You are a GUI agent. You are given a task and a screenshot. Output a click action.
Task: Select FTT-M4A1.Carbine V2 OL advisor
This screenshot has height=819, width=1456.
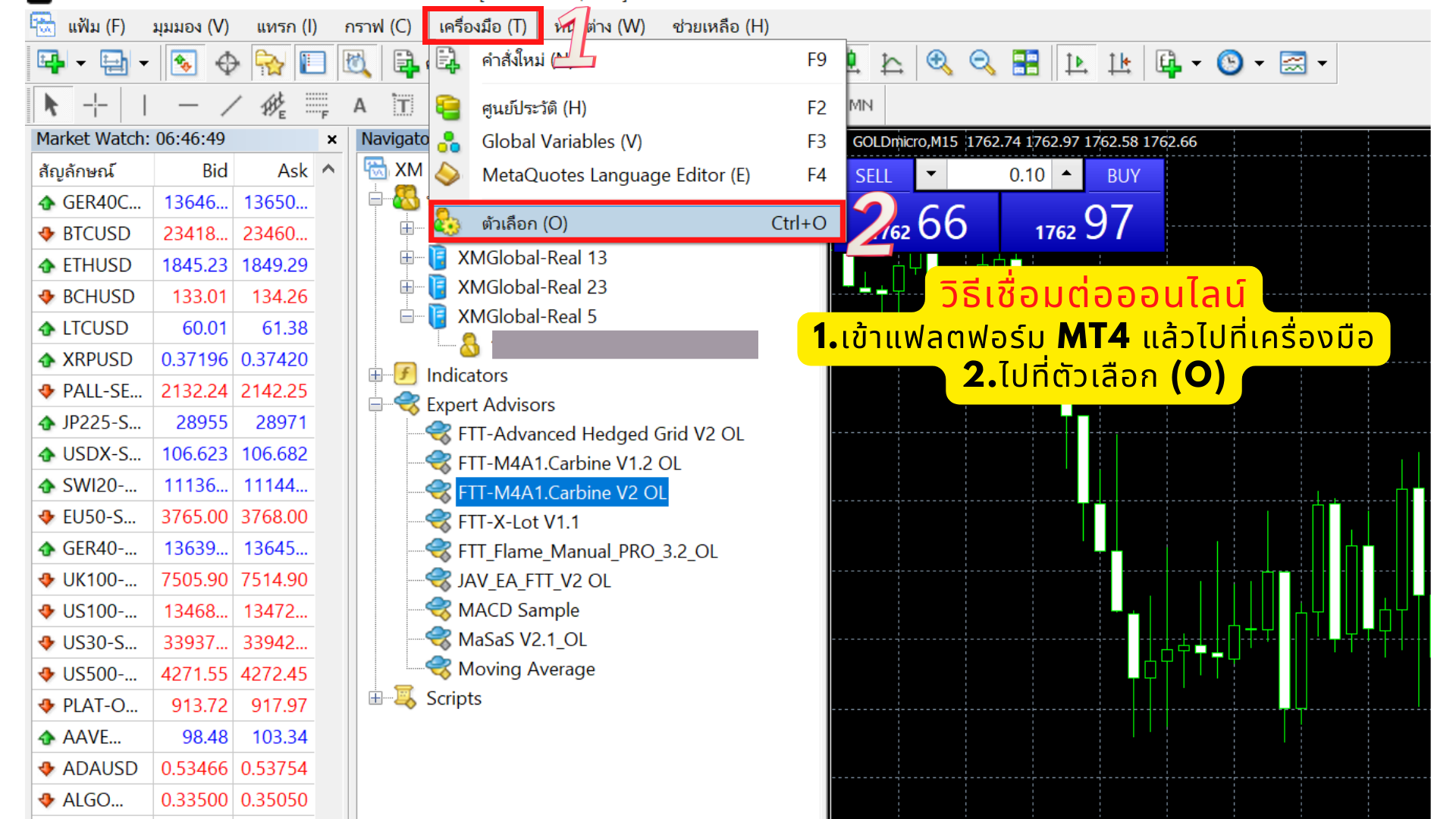[x=562, y=493]
